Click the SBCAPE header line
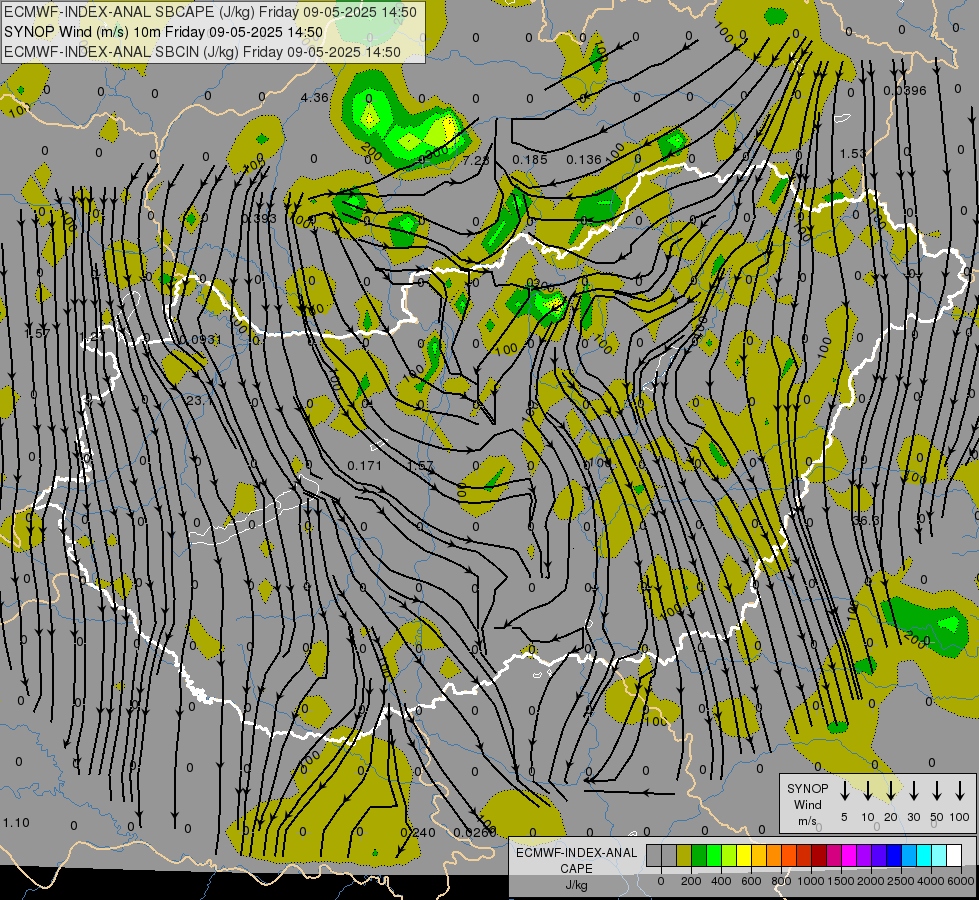Screen dimensions: 979x900 click(210, 12)
